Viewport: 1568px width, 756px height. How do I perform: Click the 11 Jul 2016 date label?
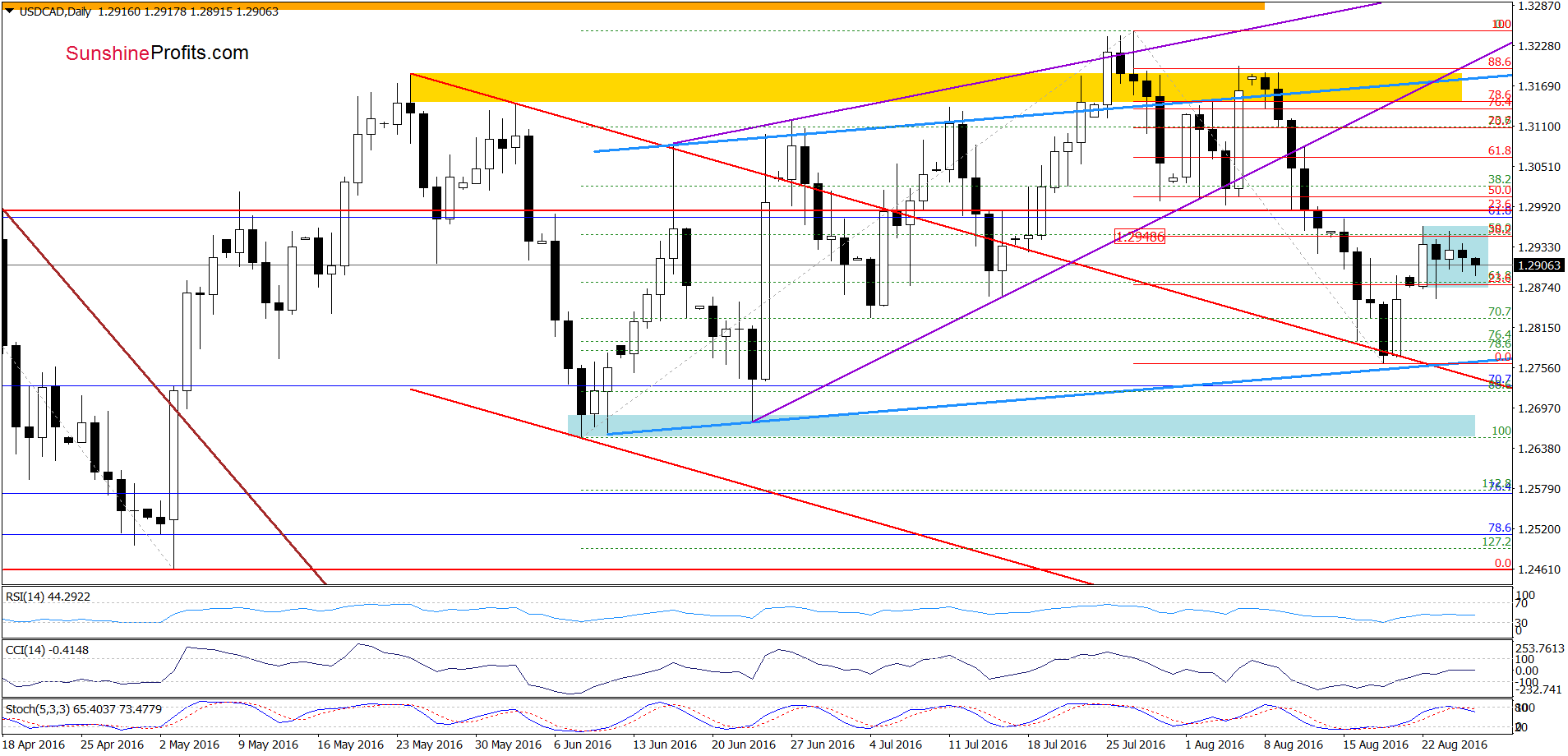978,744
